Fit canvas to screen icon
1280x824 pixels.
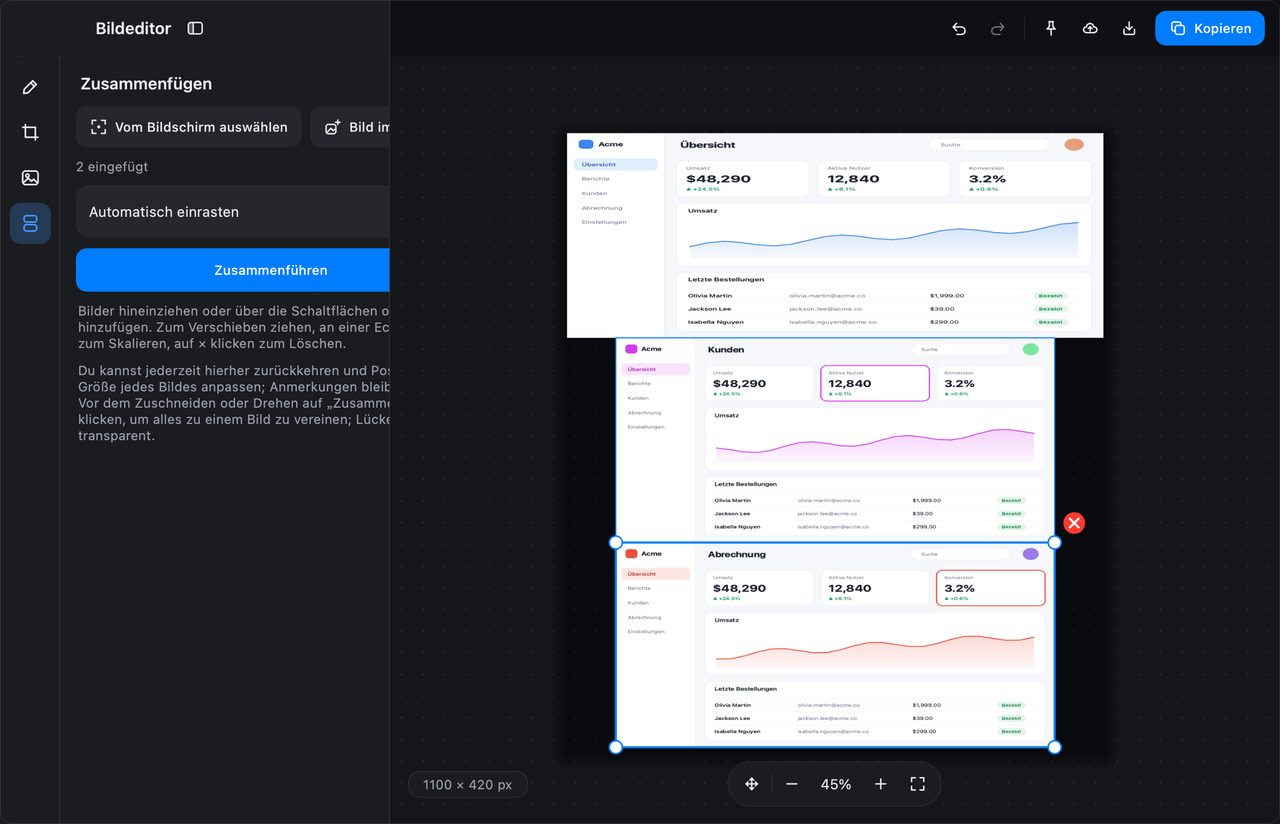[918, 784]
